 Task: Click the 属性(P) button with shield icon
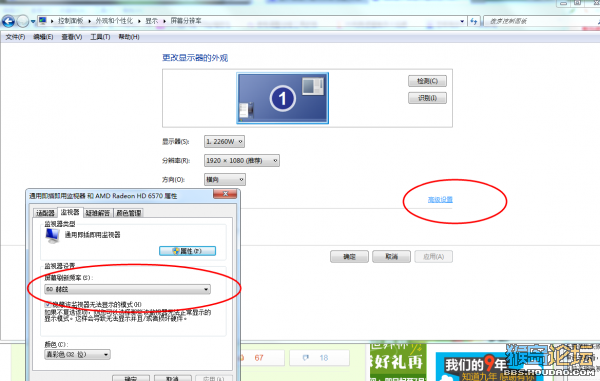coord(188,251)
